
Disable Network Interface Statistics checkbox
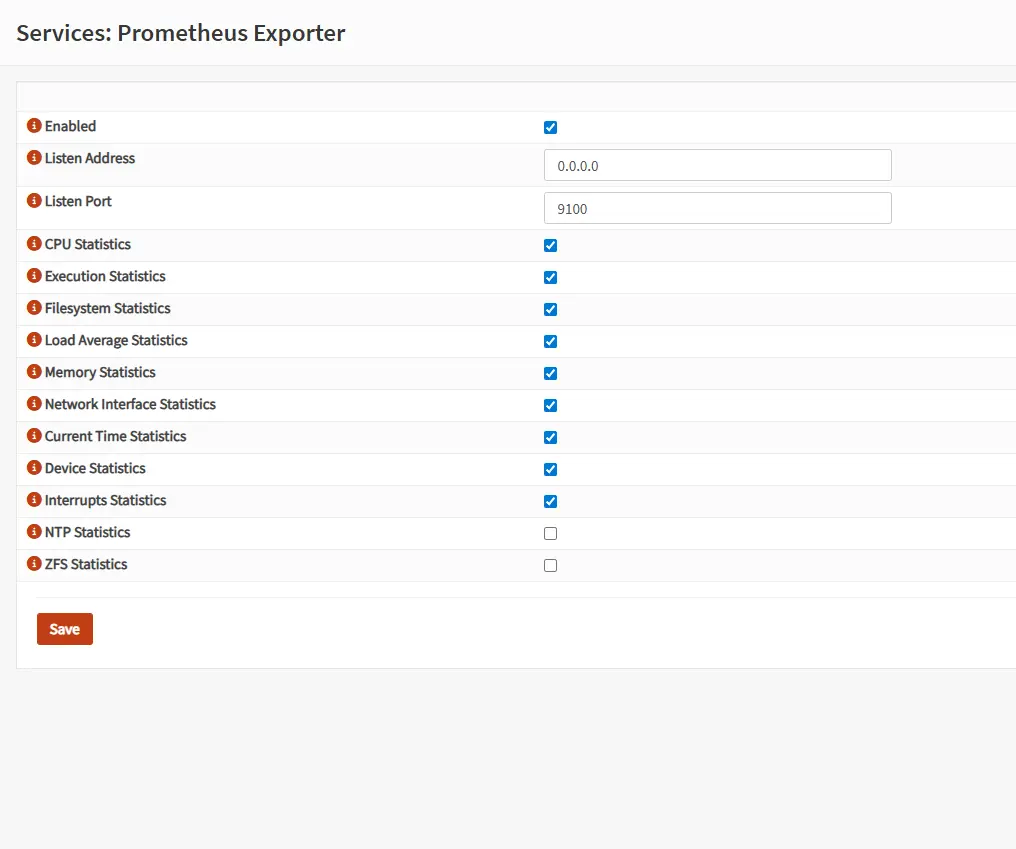(x=550, y=405)
